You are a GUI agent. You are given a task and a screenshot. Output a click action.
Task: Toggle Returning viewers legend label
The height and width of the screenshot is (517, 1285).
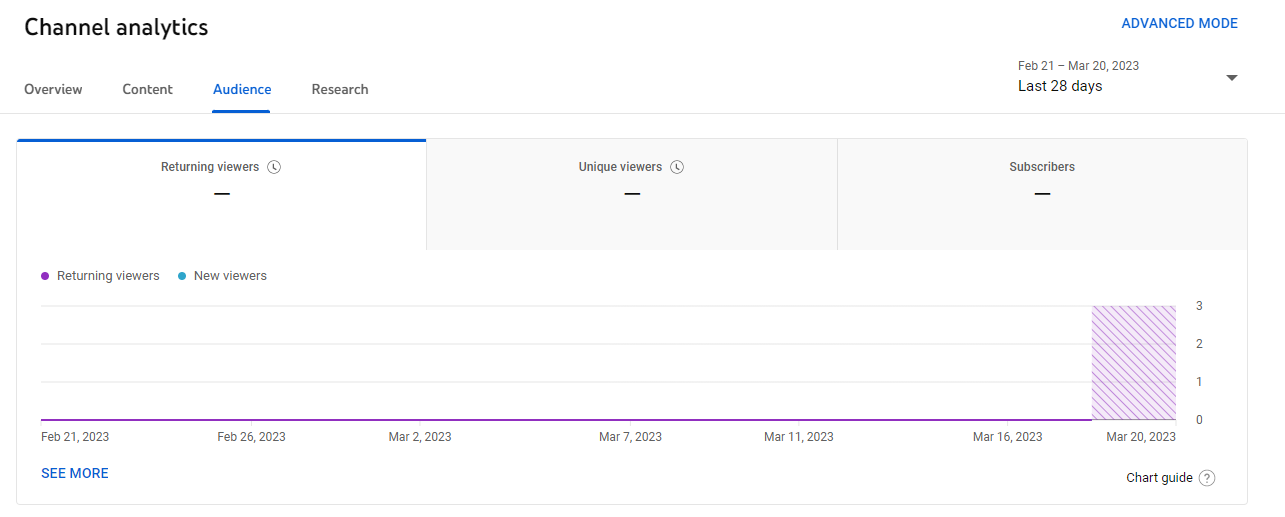[108, 276]
